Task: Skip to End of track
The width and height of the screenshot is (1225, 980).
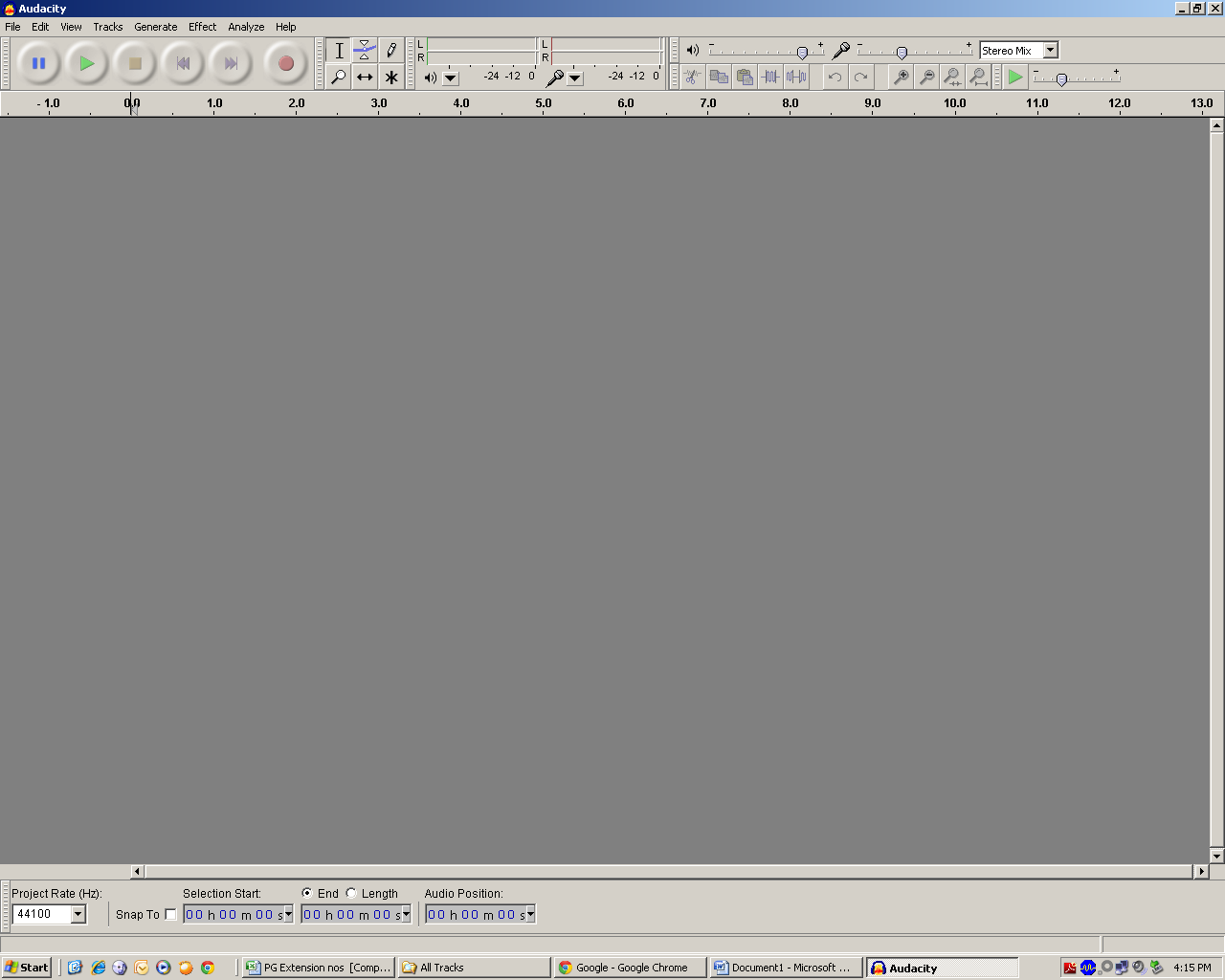Action: tap(231, 64)
